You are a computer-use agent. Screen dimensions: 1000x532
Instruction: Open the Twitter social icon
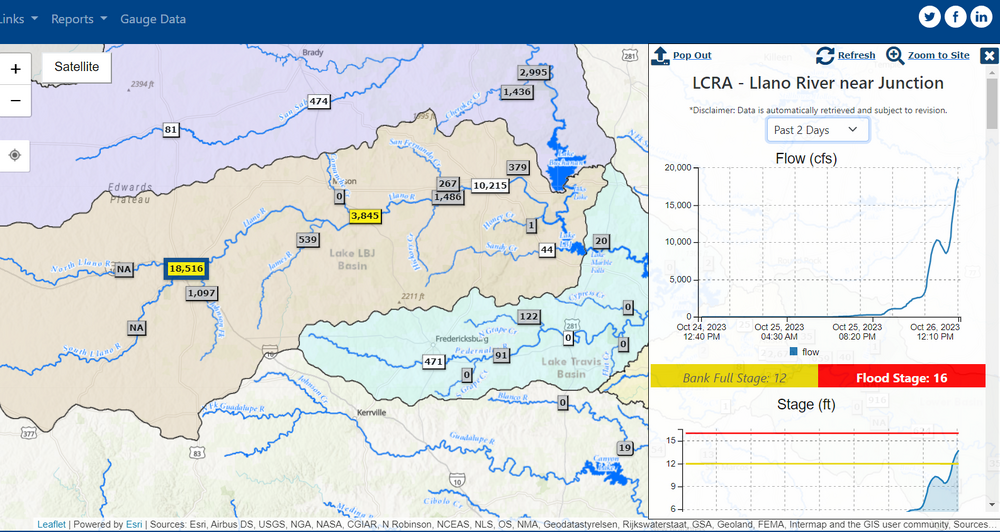point(930,17)
